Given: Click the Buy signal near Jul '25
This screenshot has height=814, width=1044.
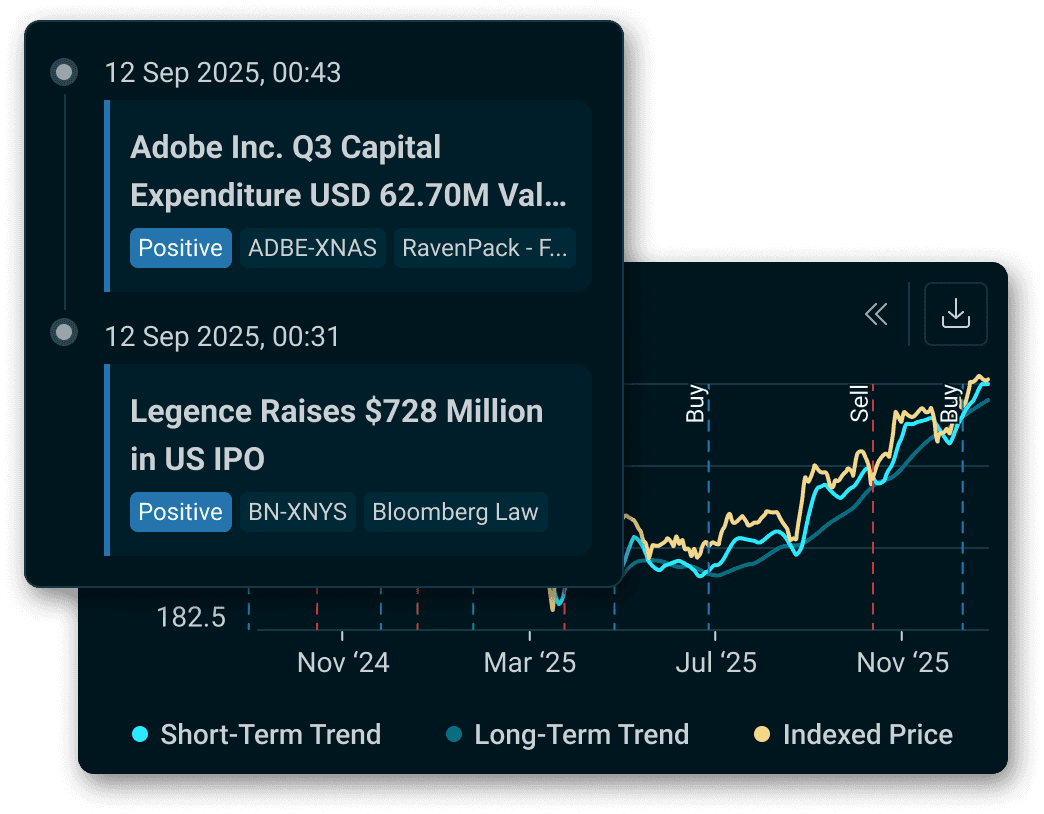Looking at the screenshot, I should tap(696, 403).
